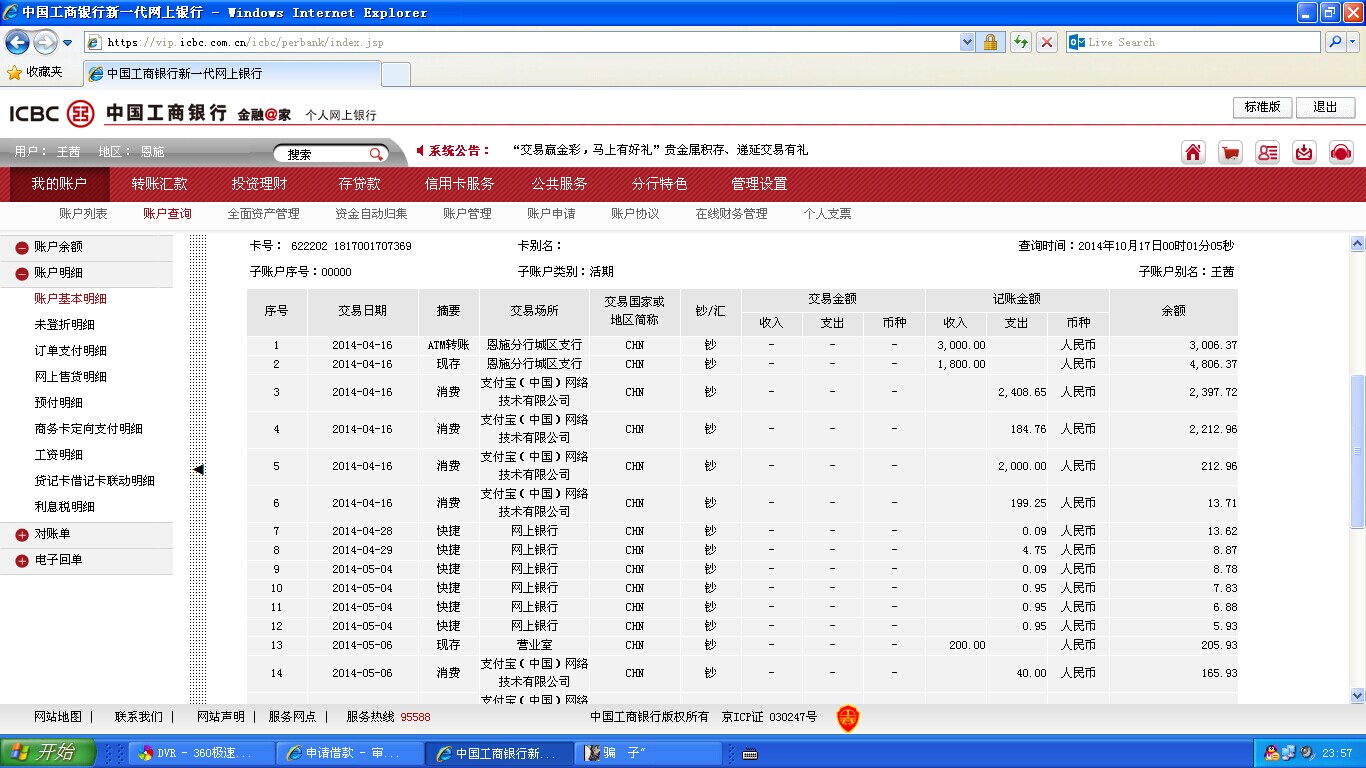Switch to the 账户列表 sub-tab
This screenshot has width=1366, height=768.
83,214
